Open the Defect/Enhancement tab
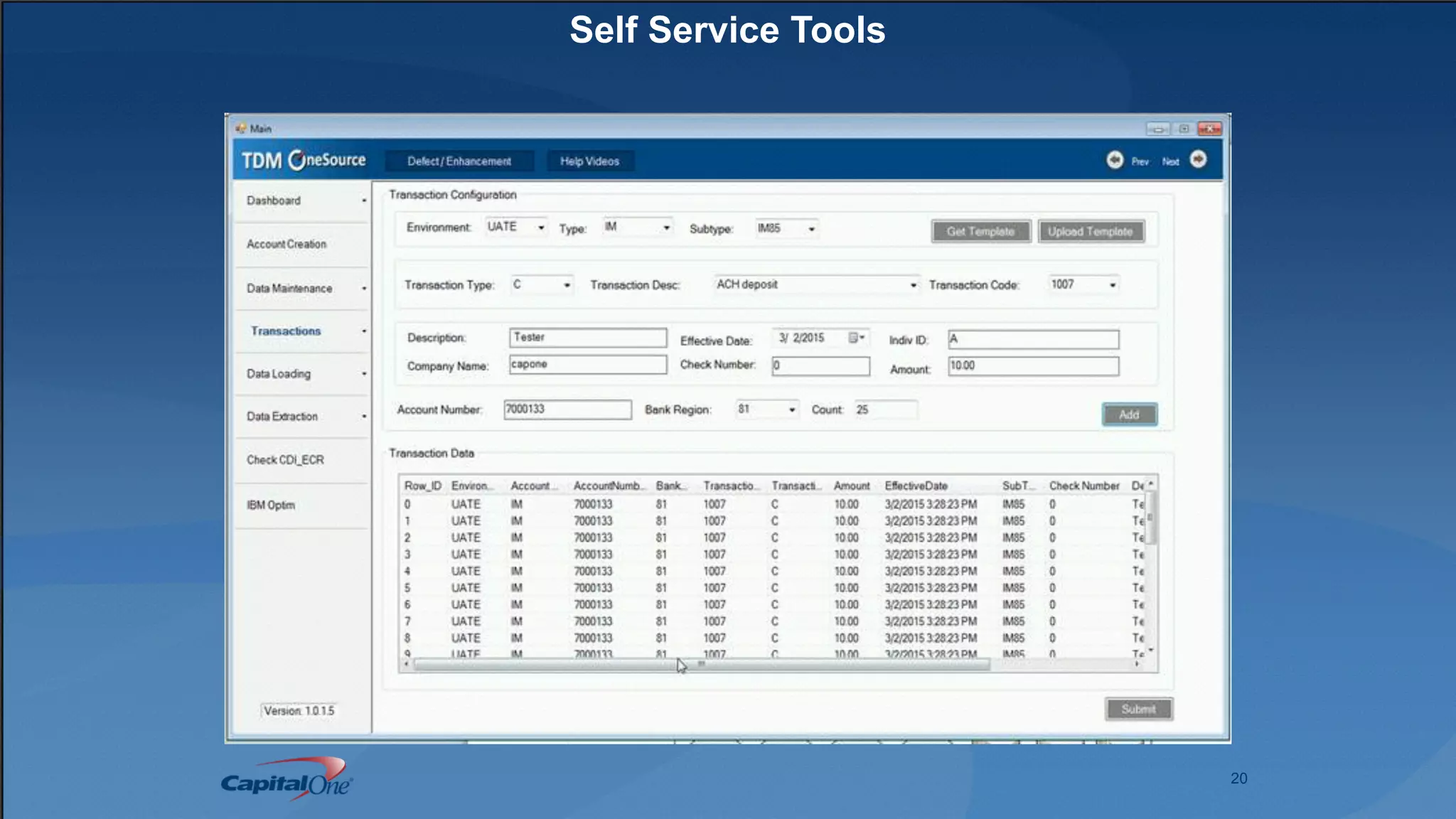 pos(459,161)
